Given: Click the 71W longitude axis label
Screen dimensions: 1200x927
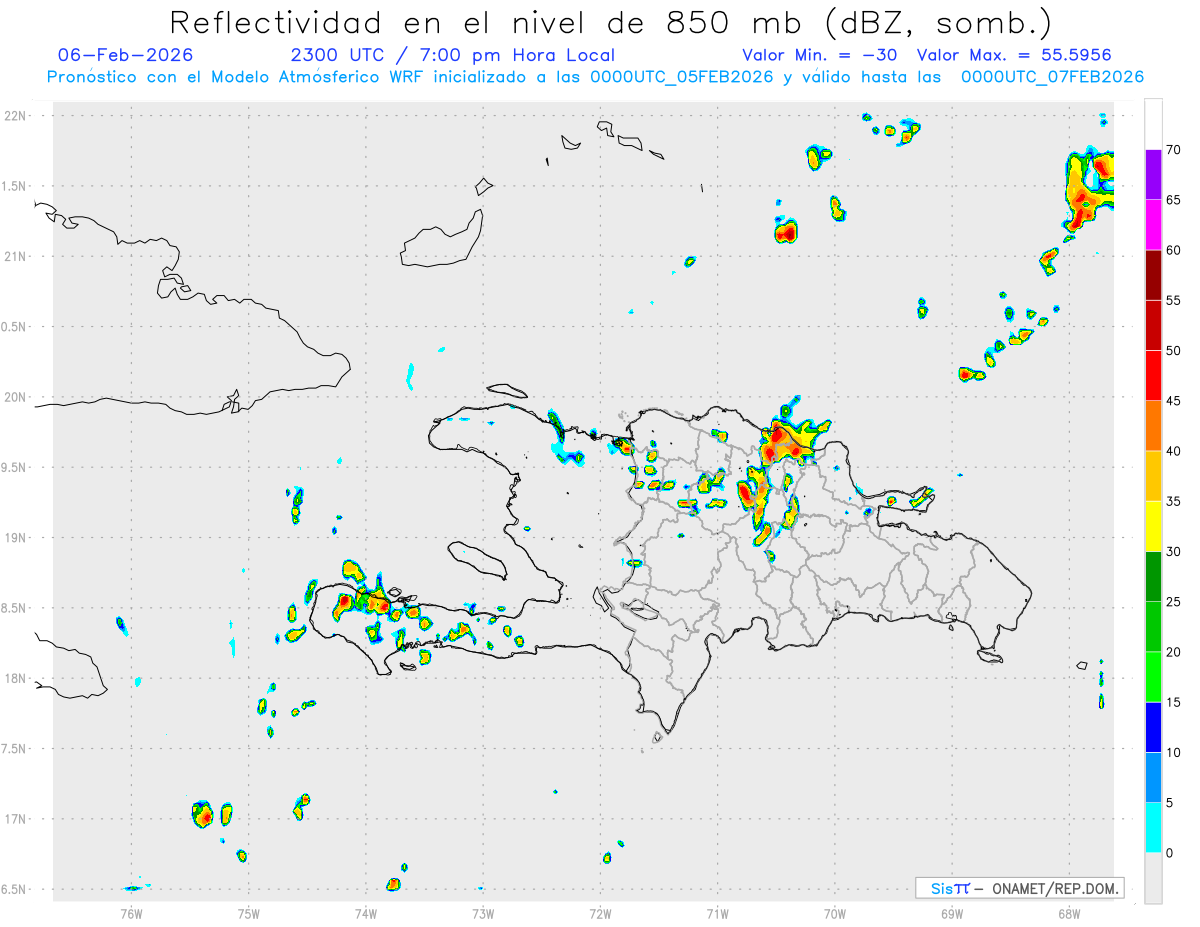Looking at the screenshot, I should tap(717, 913).
